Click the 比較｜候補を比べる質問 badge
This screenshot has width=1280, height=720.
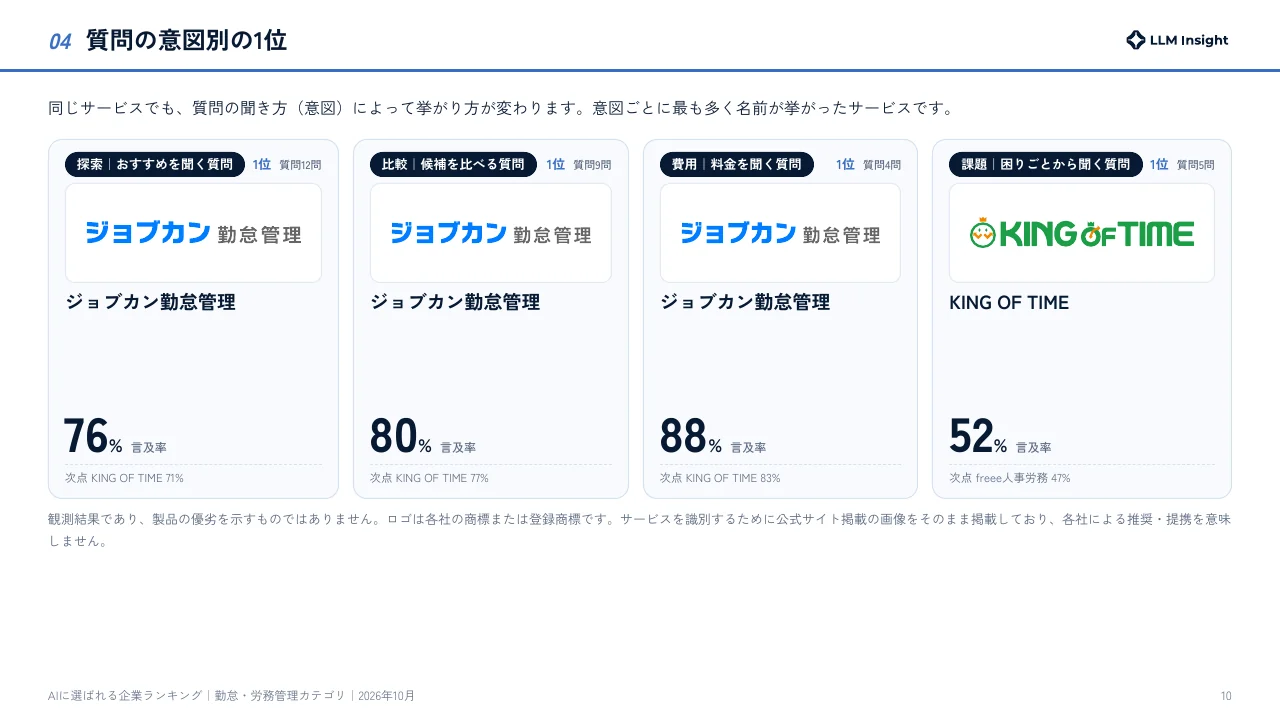(453, 164)
